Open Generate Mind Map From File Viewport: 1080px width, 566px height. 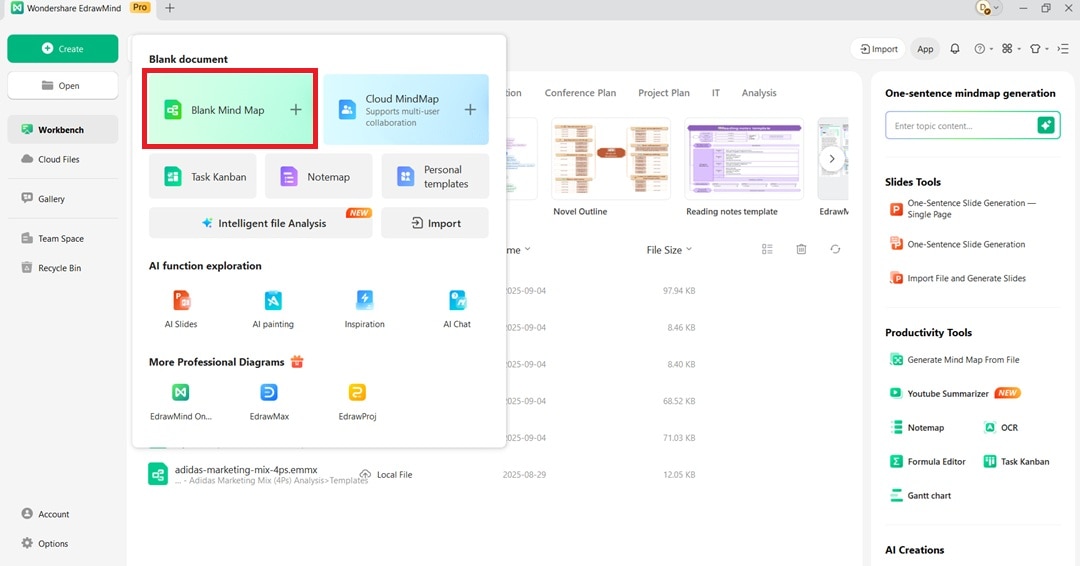pyautogui.click(x=955, y=359)
